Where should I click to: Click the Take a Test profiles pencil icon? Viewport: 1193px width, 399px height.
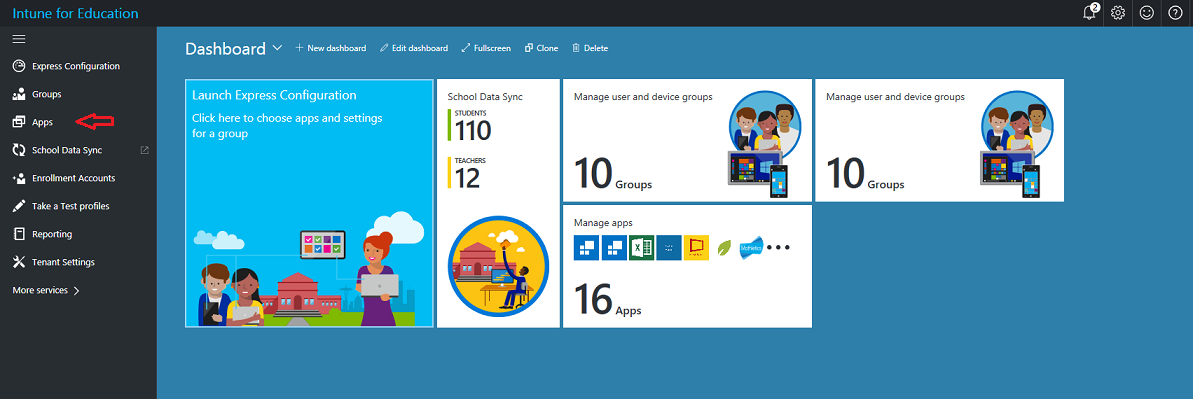(x=19, y=206)
